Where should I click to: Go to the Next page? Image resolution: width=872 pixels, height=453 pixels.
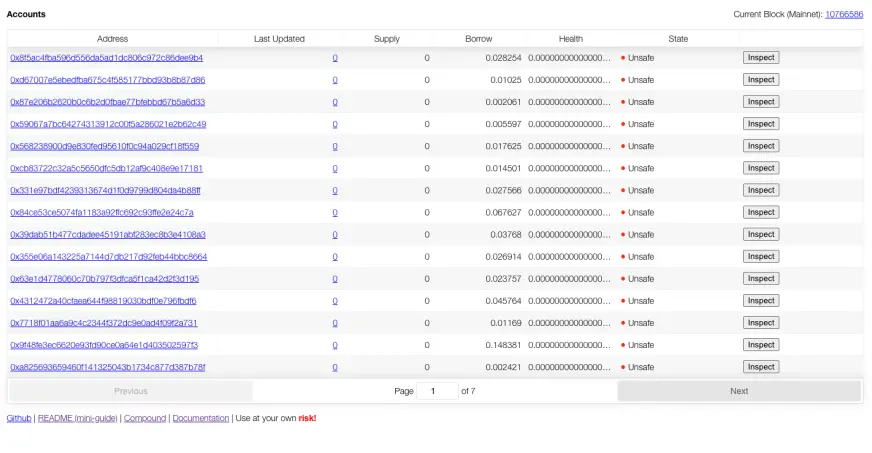739,391
